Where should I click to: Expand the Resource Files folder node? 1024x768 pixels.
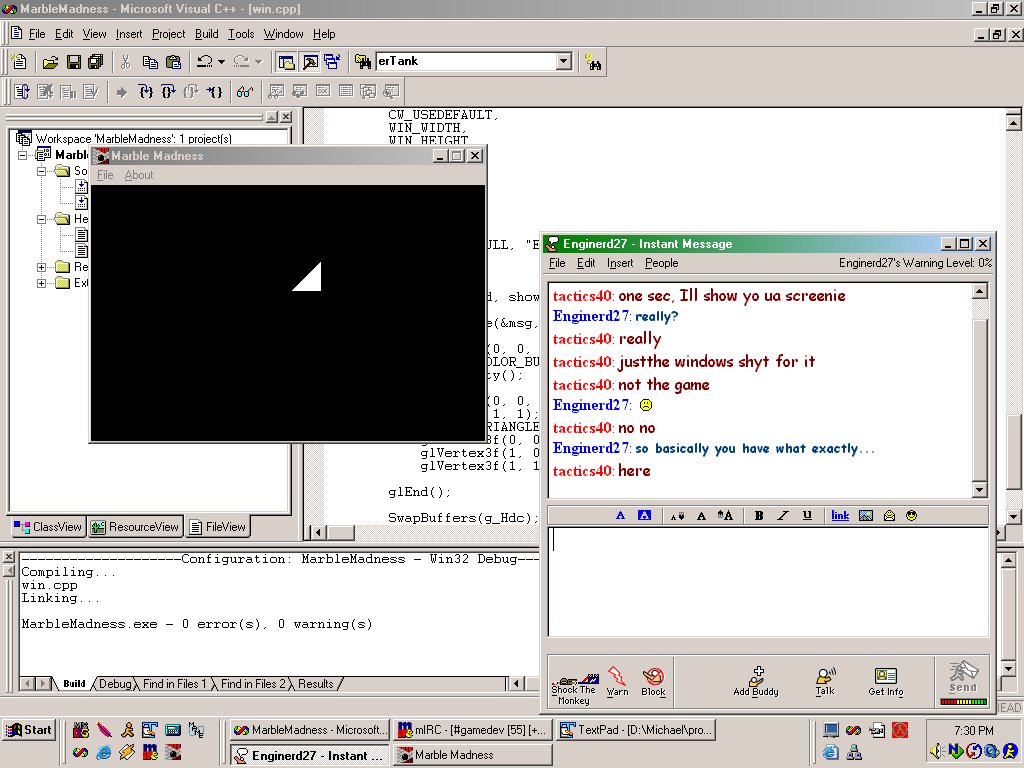pos(42,267)
